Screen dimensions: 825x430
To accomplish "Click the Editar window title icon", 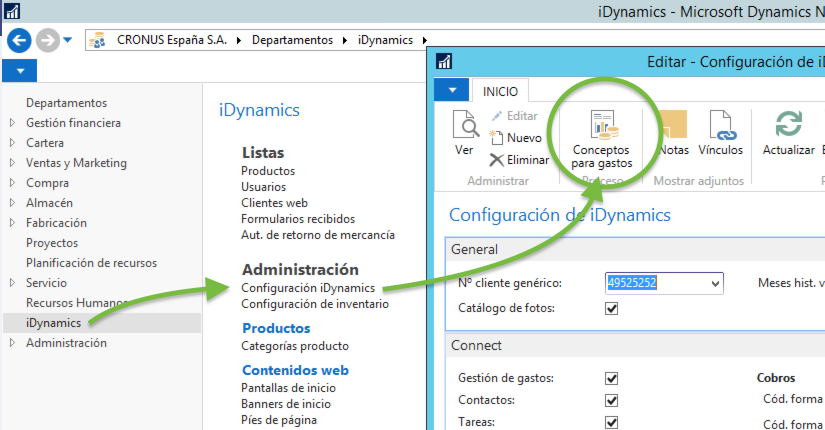I will pyautogui.click(x=444, y=62).
